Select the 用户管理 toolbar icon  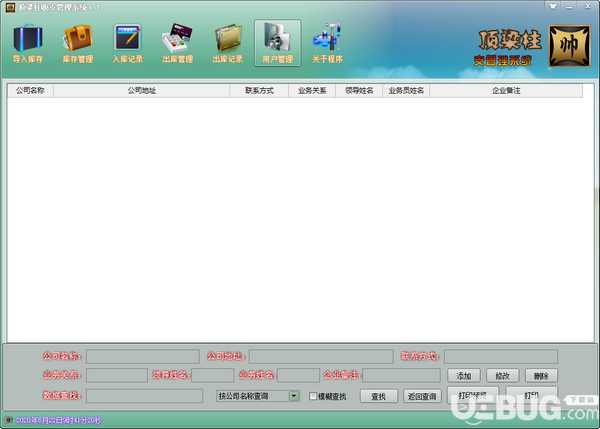click(x=277, y=43)
